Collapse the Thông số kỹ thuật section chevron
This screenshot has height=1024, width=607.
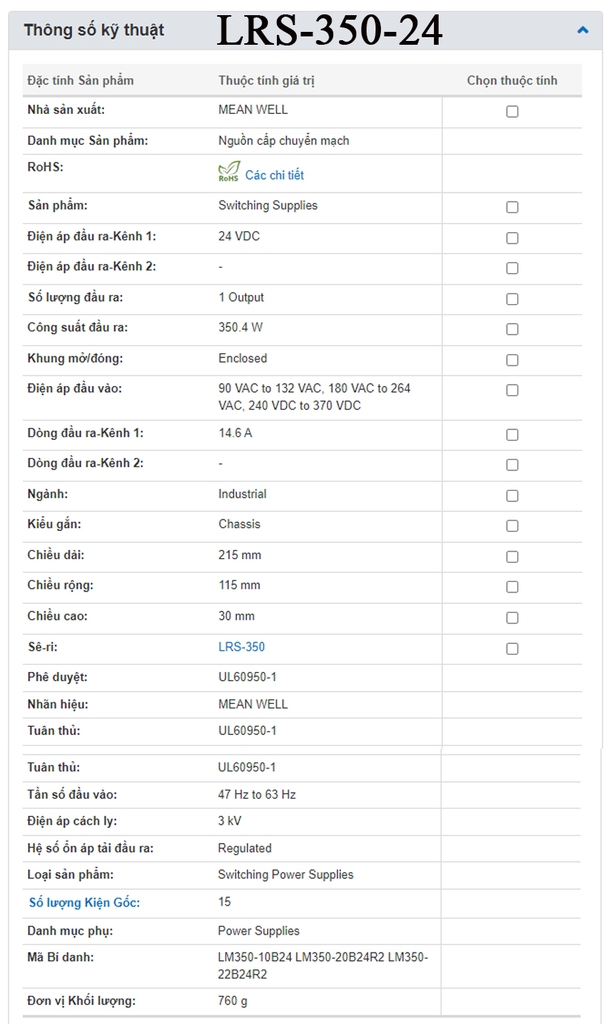pos(583,30)
